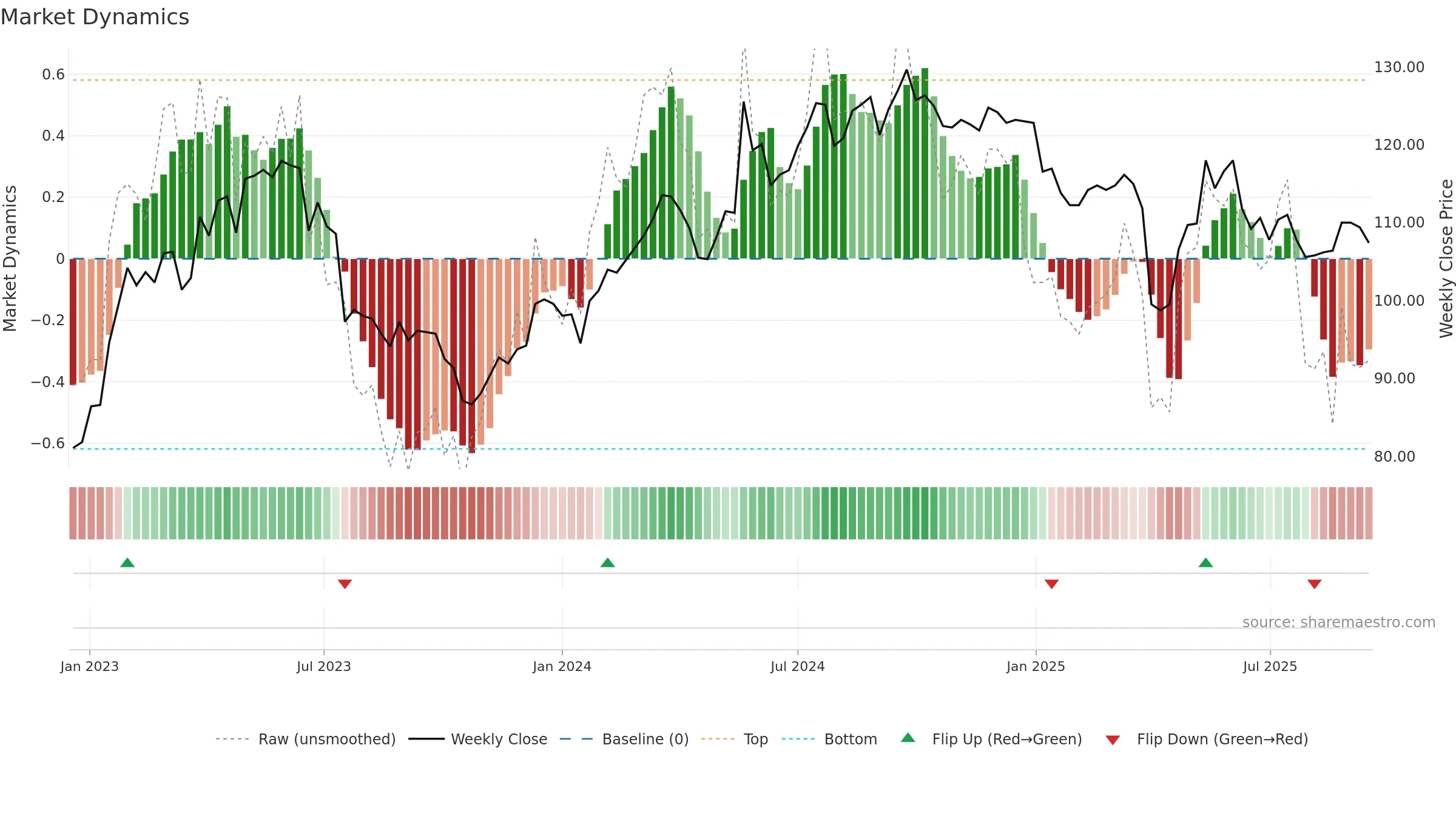1456x819 pixels.
Task: Select the flip-down marker after Jul 2023
Action: click(x=345, y=584)
